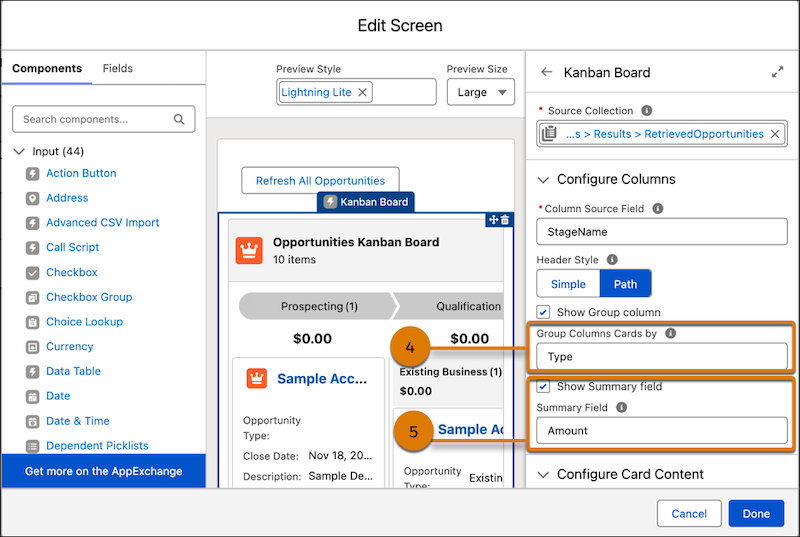The height and width of the screenshot is (537, 800).
Task: Click the Checkbox component icon
Action: pyautogui.click(x=32, y=273)
